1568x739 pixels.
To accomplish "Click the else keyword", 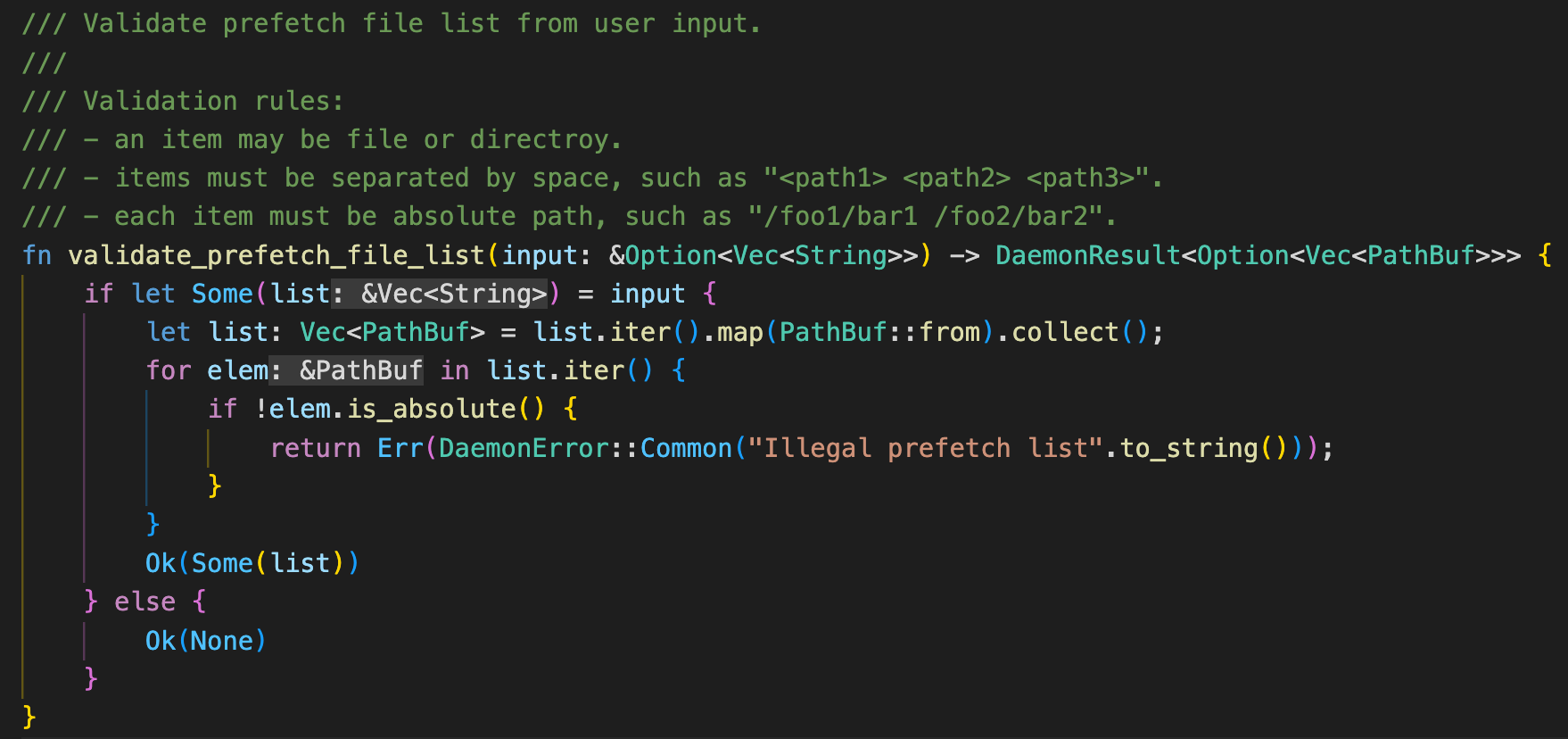I will [x=145, y=602].
